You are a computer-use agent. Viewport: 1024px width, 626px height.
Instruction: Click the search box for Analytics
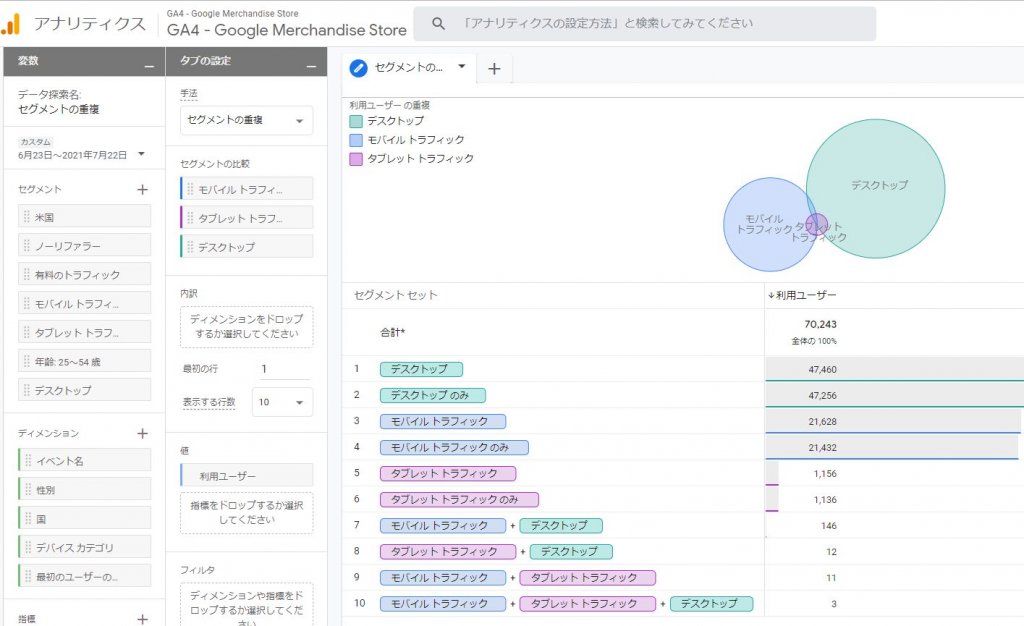tap(645, 23)
